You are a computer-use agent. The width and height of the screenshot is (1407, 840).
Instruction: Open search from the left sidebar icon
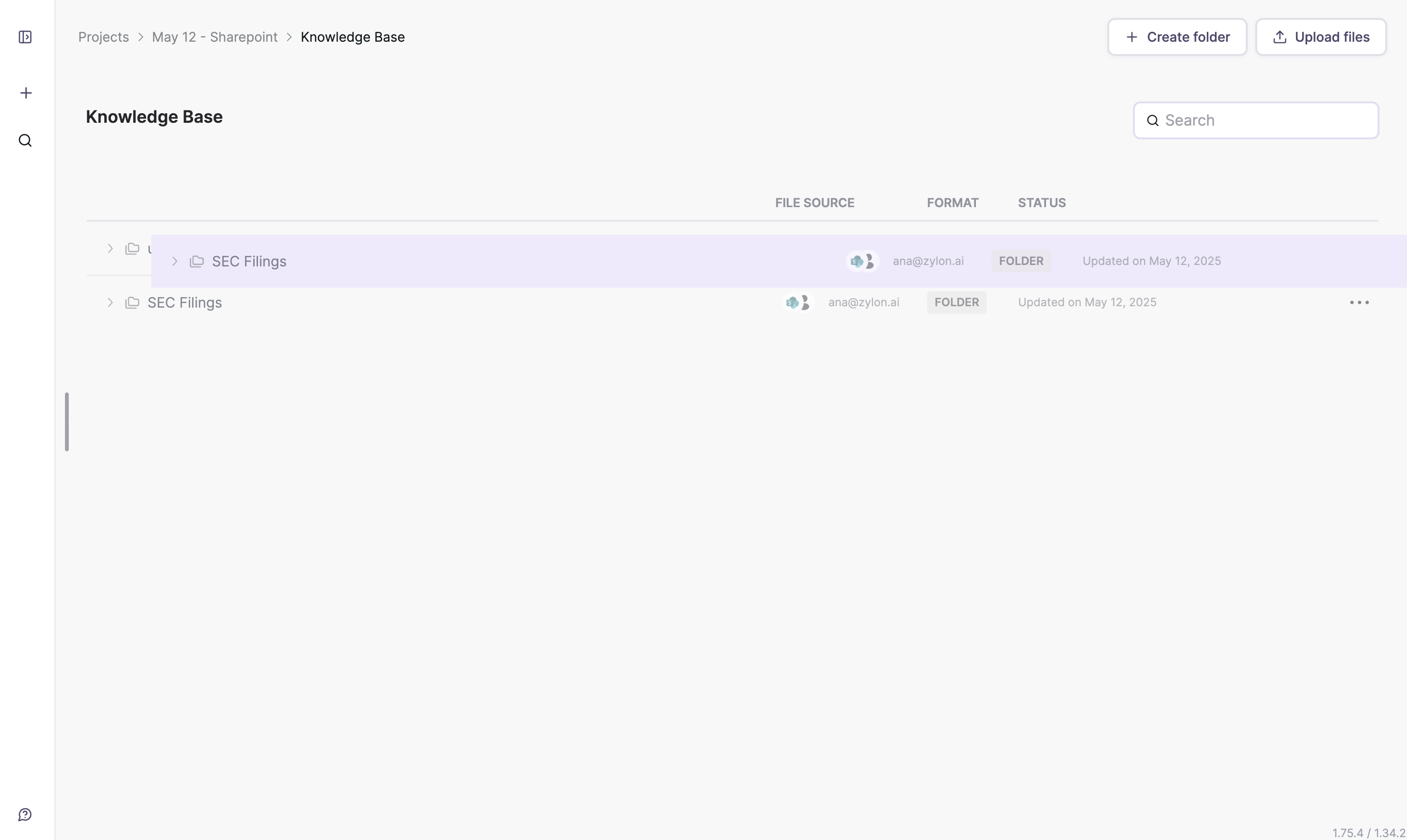pos(25,140)
